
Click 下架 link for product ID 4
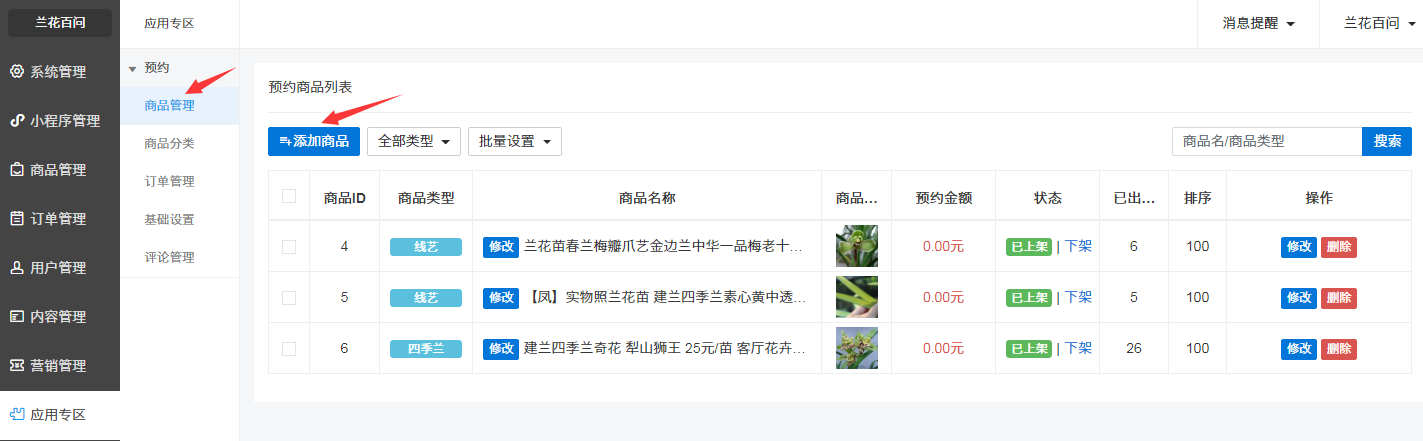pos(1078,246)
